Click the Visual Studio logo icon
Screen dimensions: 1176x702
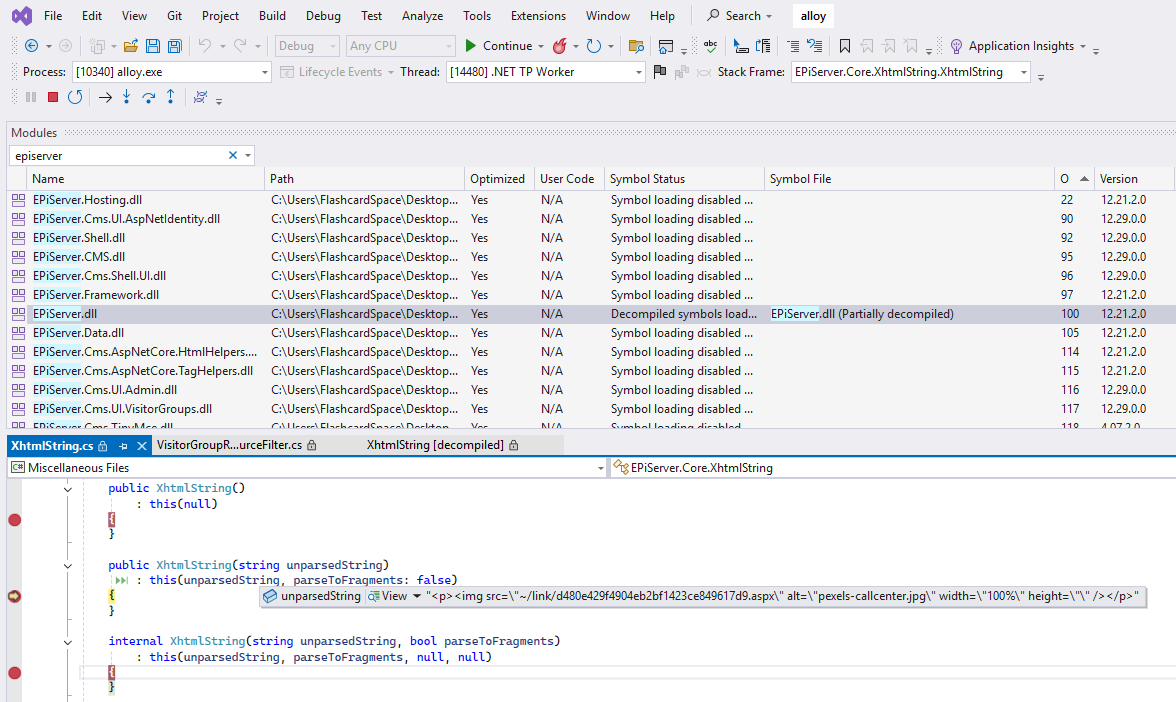pos(22,16)
